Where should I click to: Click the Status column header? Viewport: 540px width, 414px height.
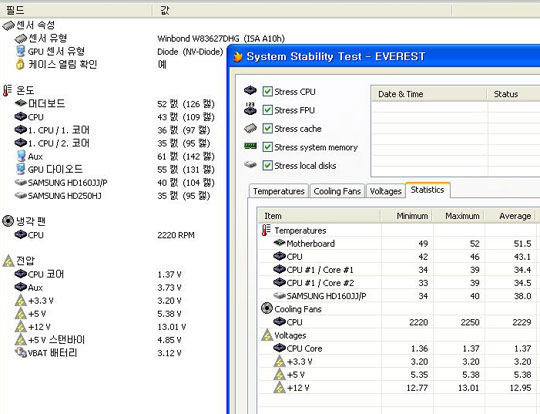click(x=513, y=94)
